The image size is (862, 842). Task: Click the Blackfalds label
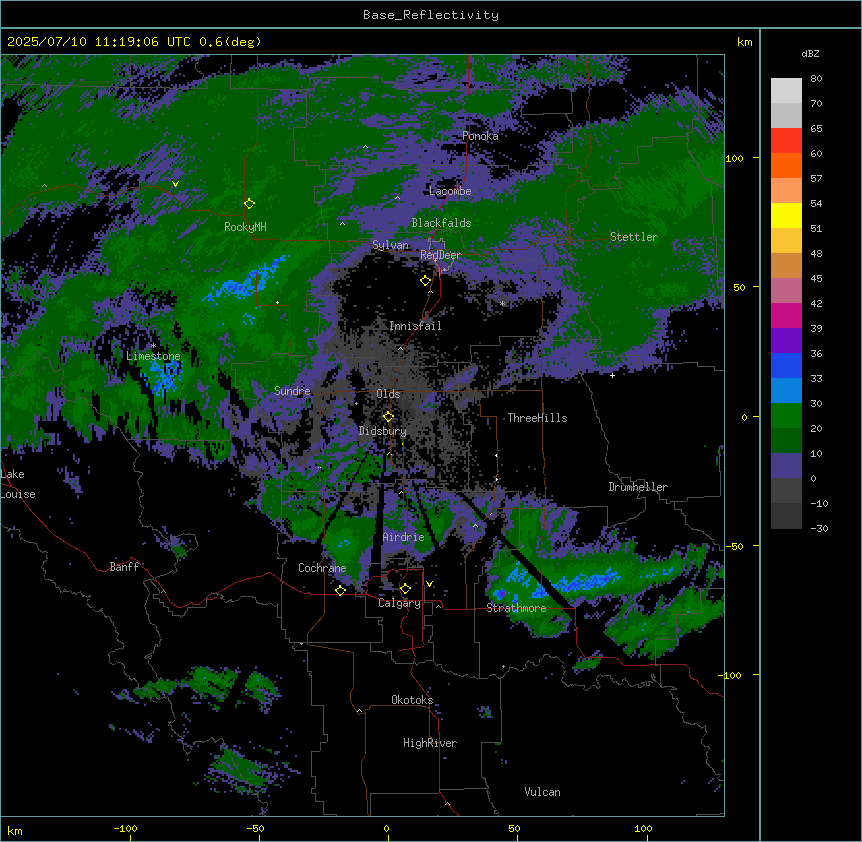pos(441,223)
